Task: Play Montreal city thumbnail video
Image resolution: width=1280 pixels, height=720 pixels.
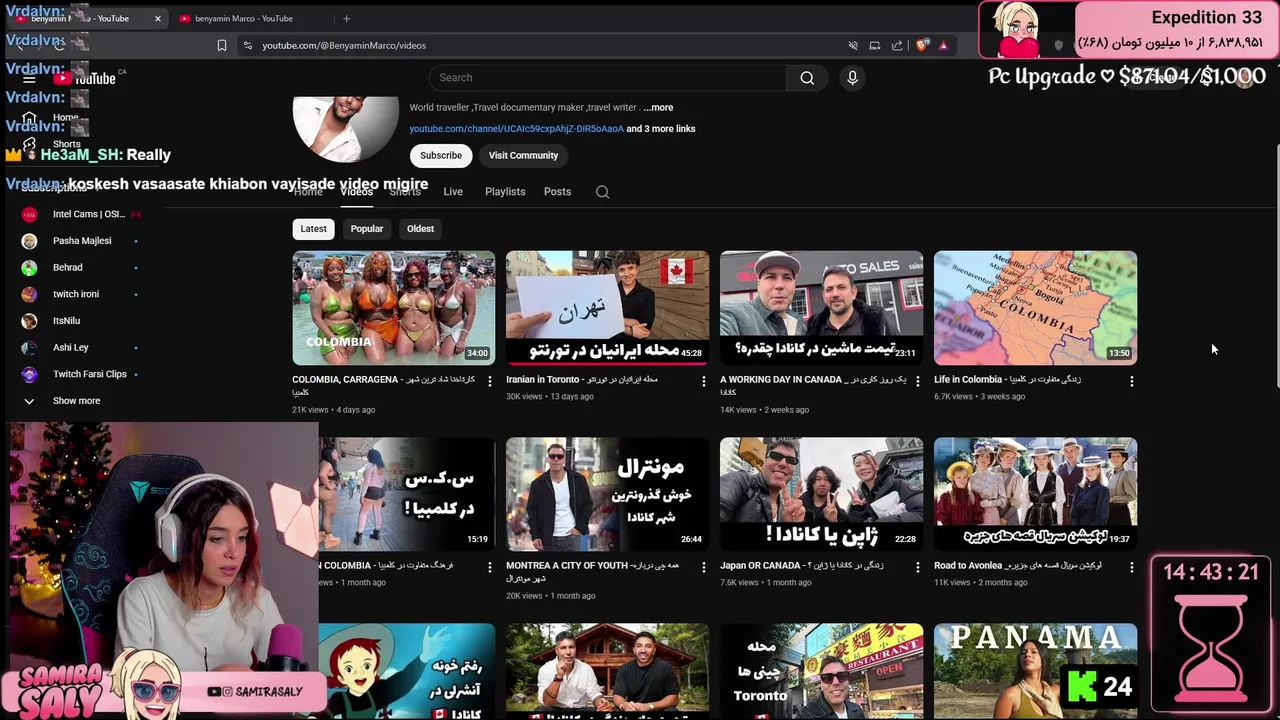Action: (607, 494)
